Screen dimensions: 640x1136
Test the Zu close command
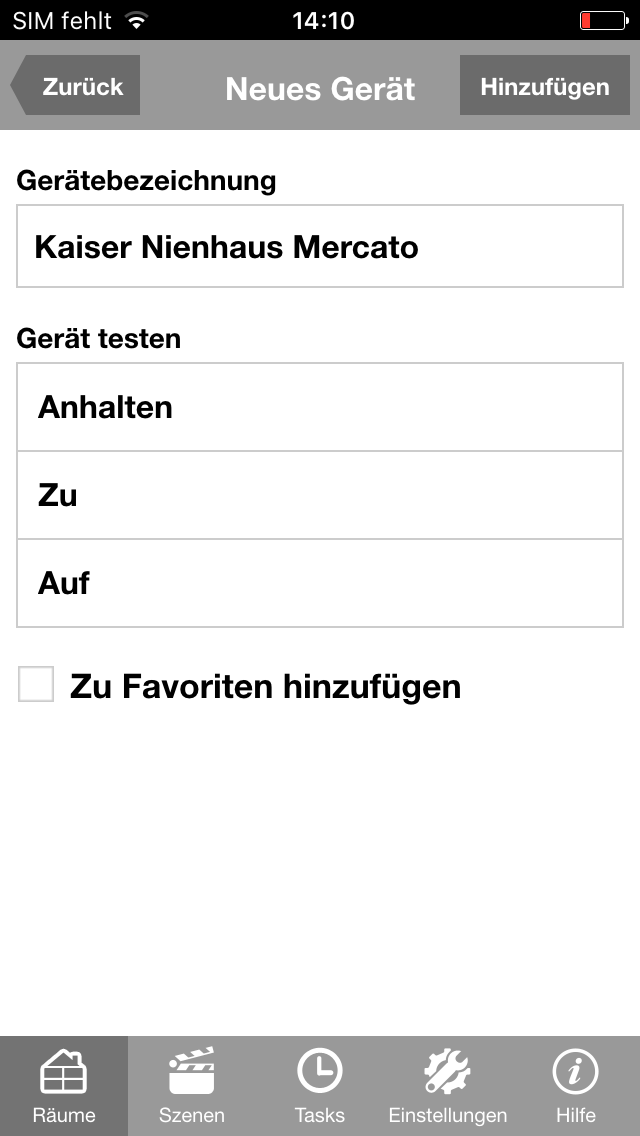(x=320, y=495)
